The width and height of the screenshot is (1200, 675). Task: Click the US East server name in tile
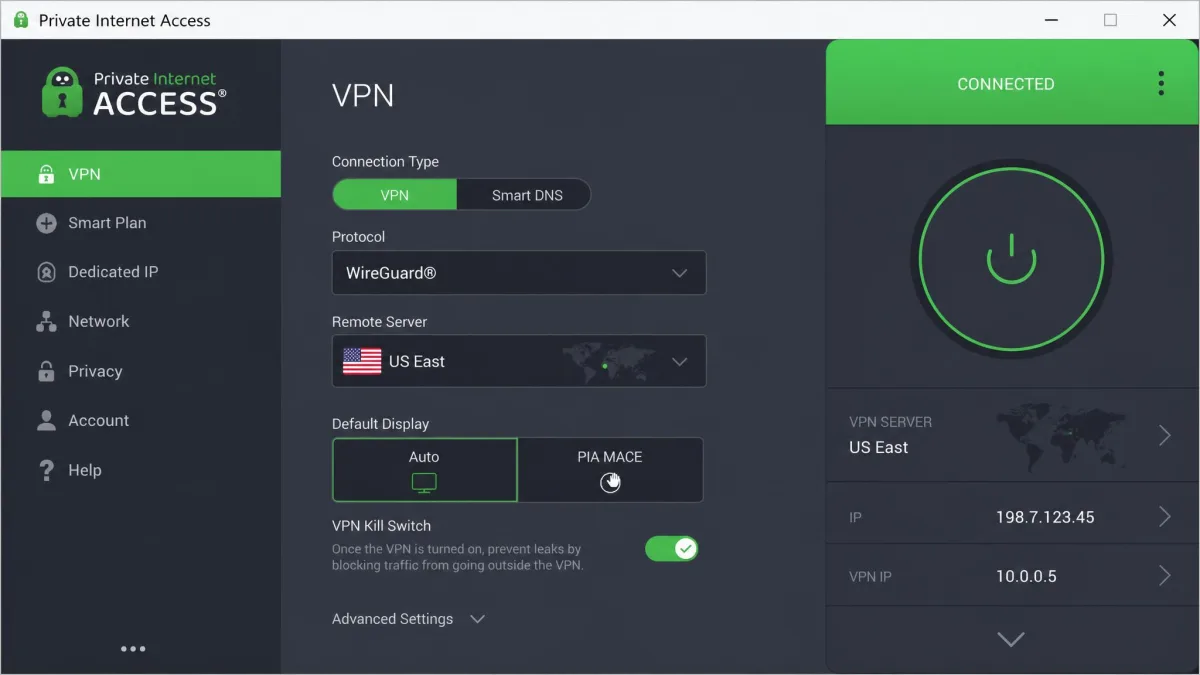879,447
